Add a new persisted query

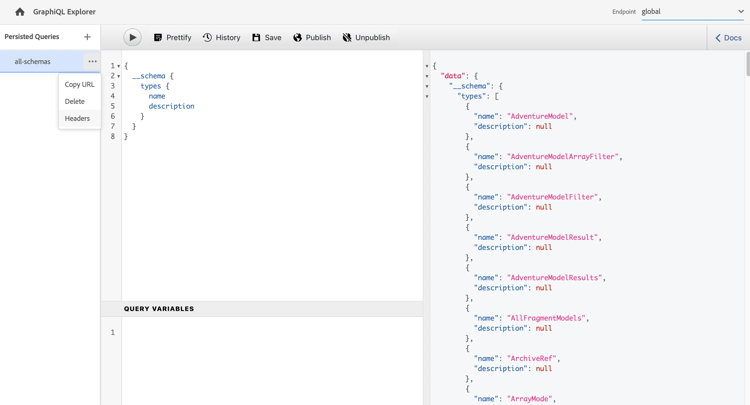click(87, 37)
